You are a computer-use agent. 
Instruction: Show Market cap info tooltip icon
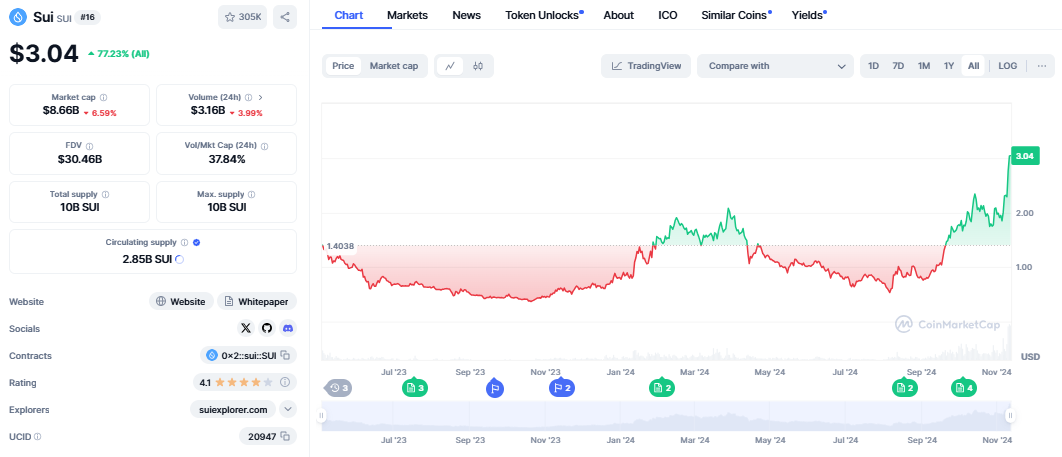click(x=104, y=97)
